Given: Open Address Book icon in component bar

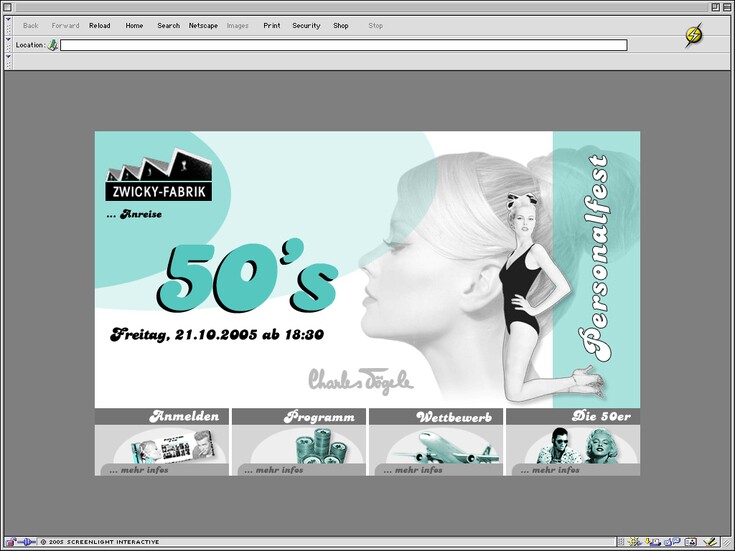Looking at the screenshot, I should (x=690, y=543).
